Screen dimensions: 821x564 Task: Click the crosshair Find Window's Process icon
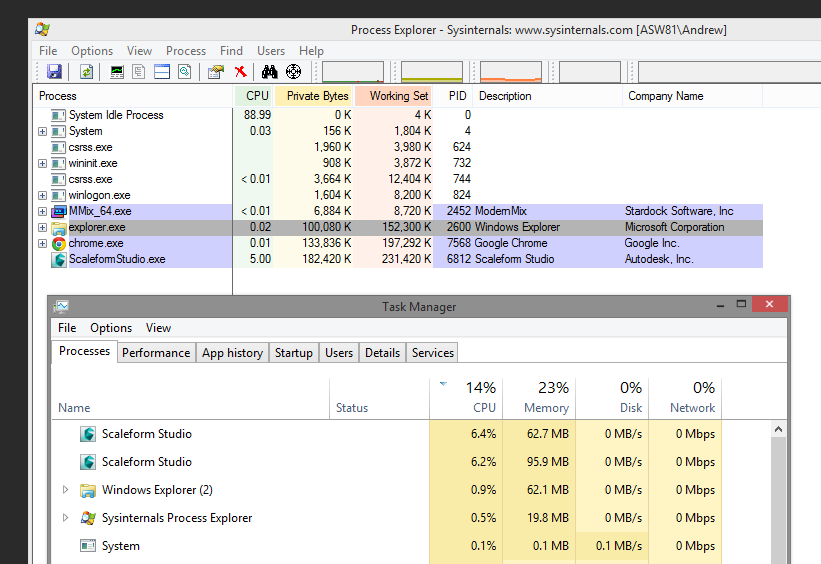click(294, 71)
